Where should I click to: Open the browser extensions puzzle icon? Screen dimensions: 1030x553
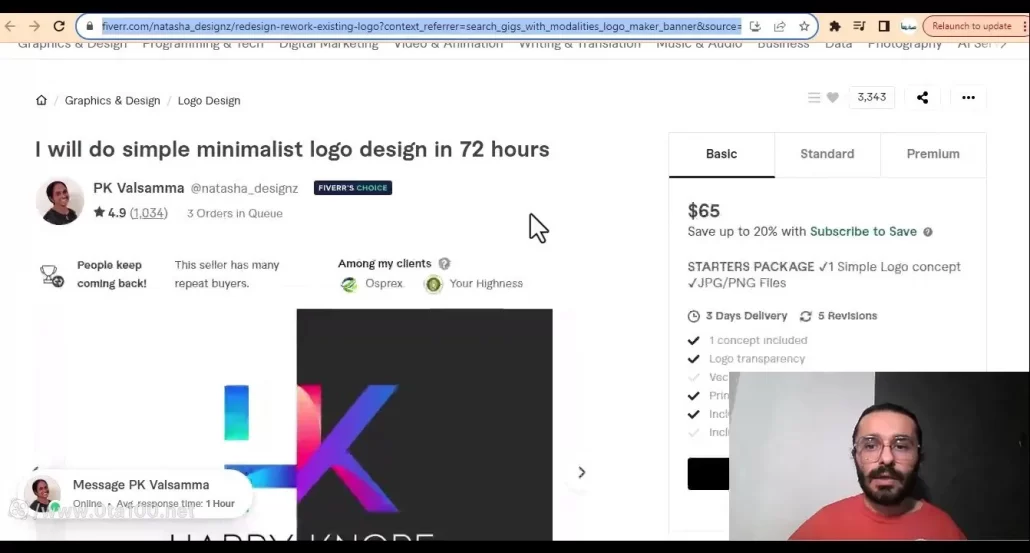[x=835, y=26]
